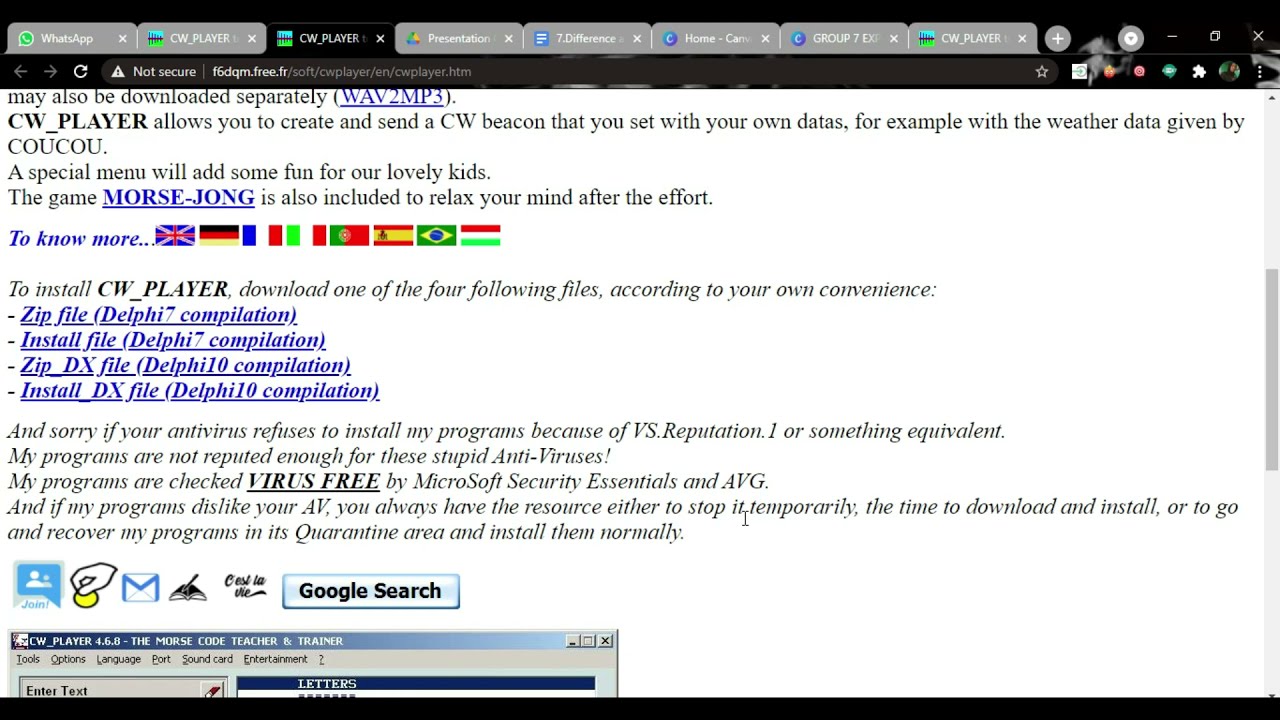
Task: Click the red tomato extension icon
Action: (x=1110, y=71)
